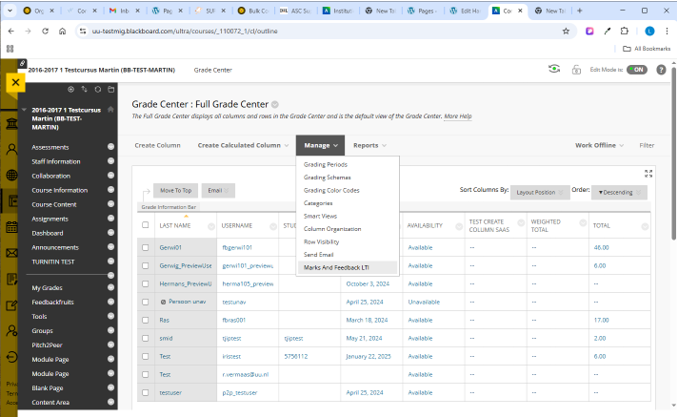Open Last Name column options chevron
Screen dimensions: 677x417
[x=211, y=226]
